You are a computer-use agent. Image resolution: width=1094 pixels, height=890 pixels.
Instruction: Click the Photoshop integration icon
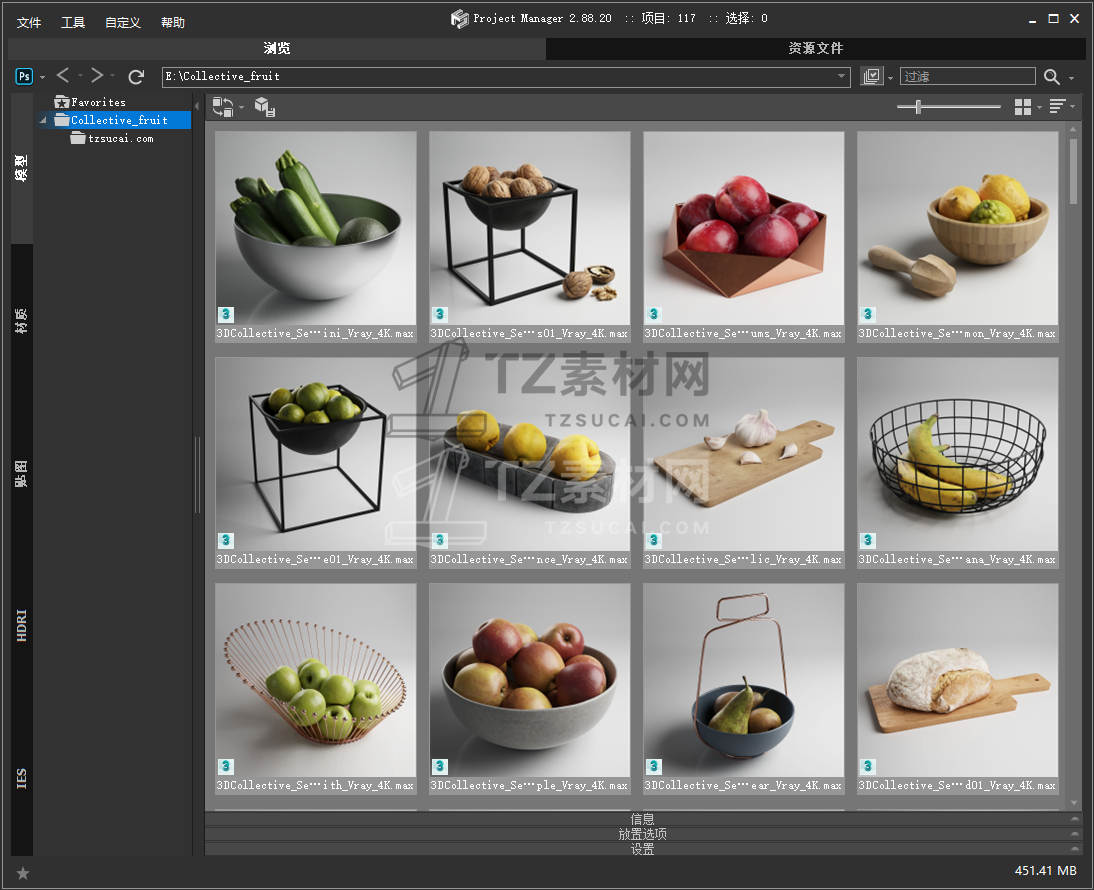[x=24, y=77]
